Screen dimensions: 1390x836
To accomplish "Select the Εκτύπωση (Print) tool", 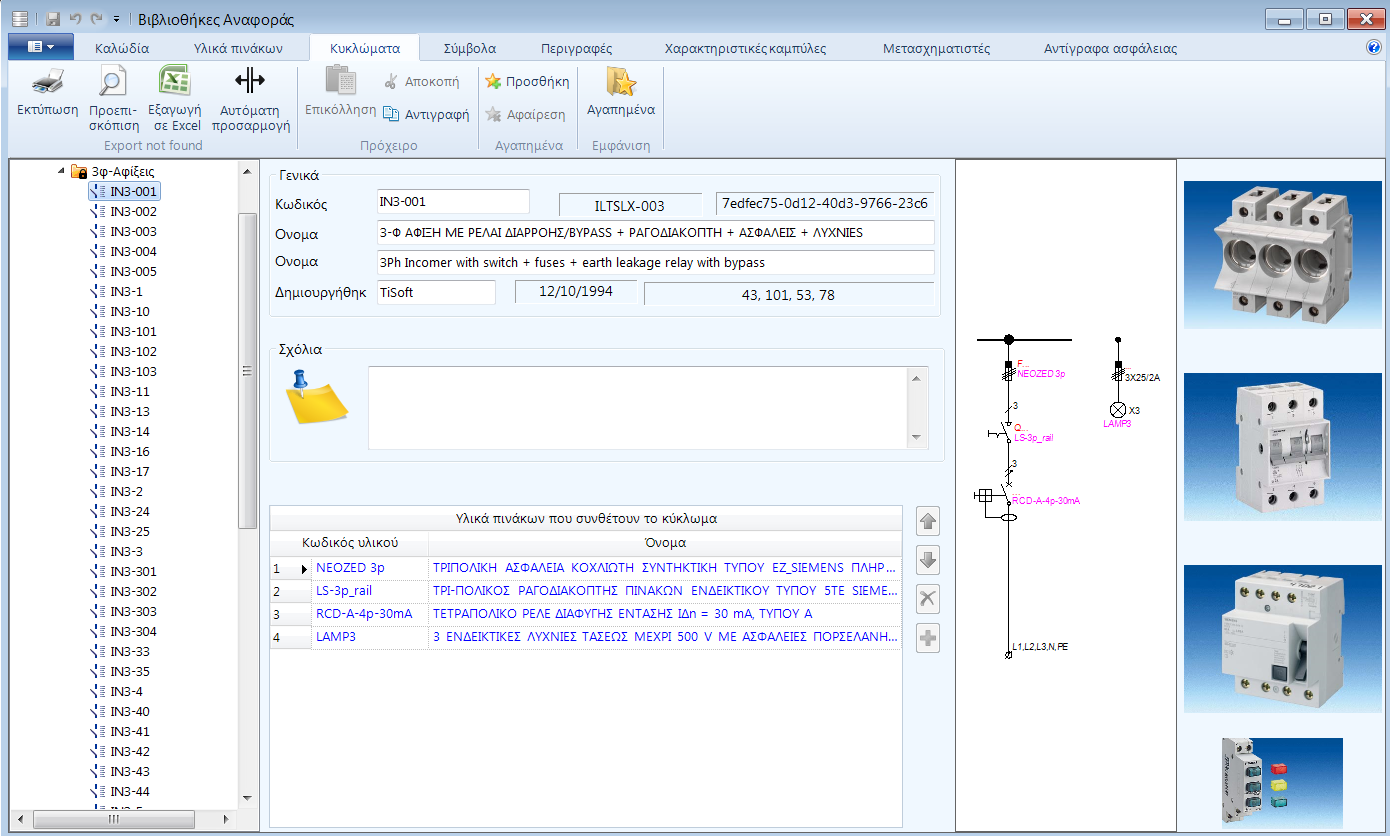I will coord(46,95).
